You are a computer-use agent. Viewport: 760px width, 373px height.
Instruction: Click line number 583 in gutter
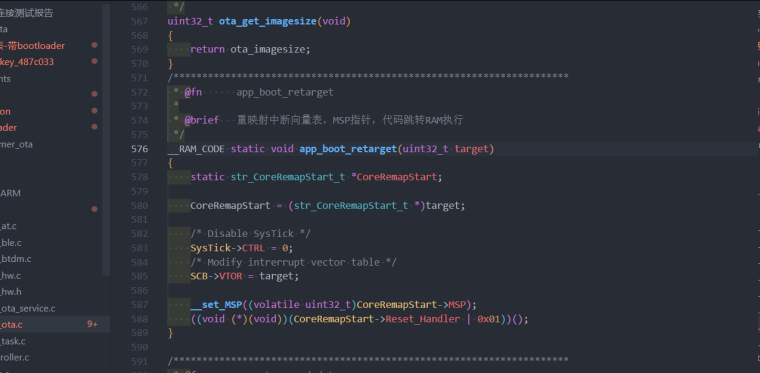[140, 248]
